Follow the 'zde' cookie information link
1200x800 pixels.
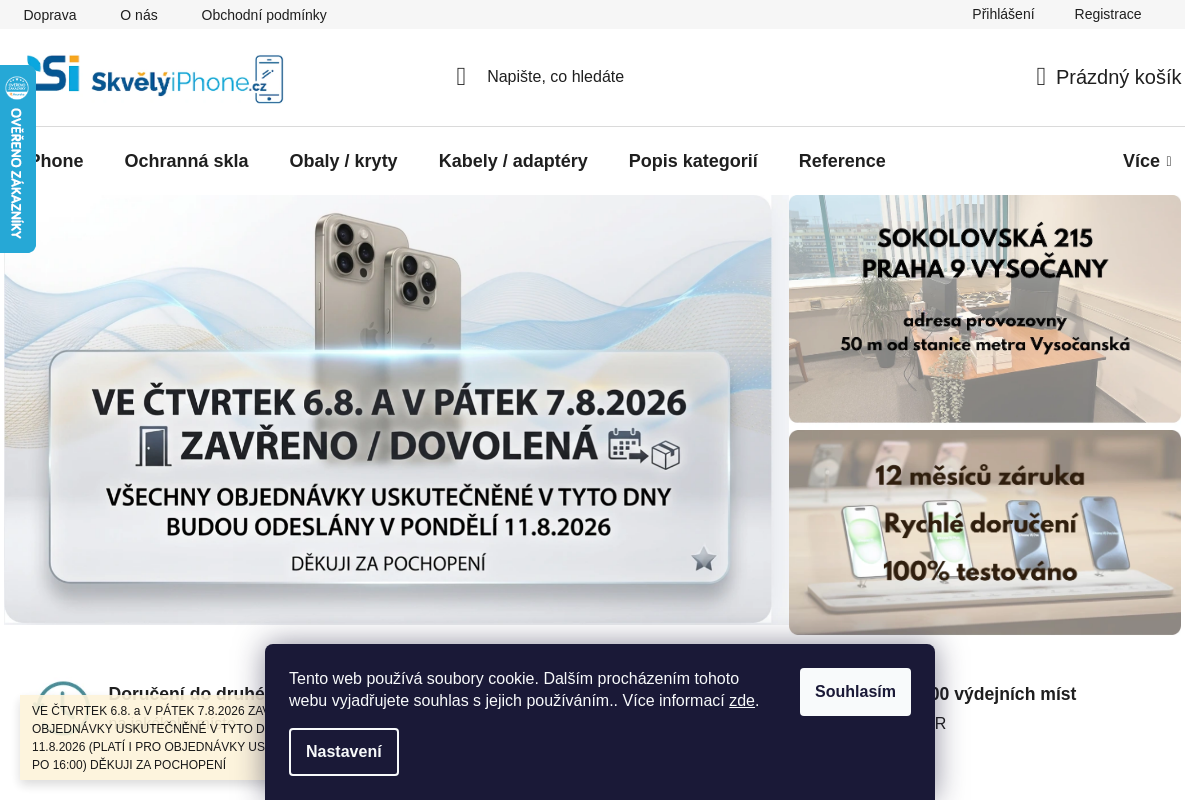coord(742,701)
